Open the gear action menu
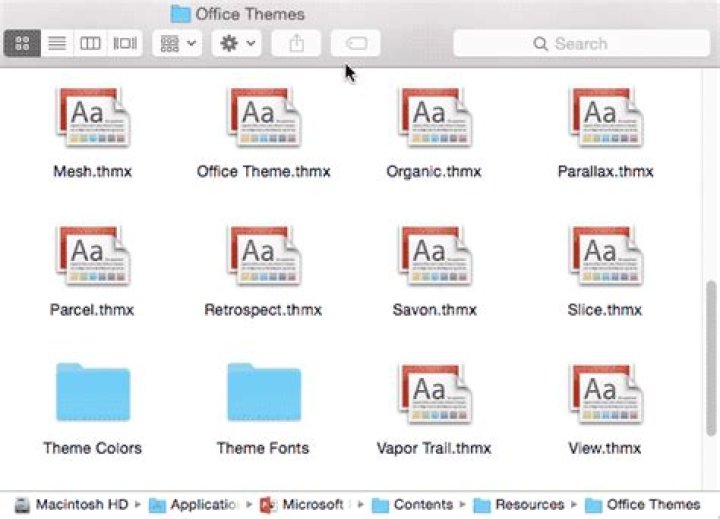Screen dimensions: 720x519 (x=238, y=44)
